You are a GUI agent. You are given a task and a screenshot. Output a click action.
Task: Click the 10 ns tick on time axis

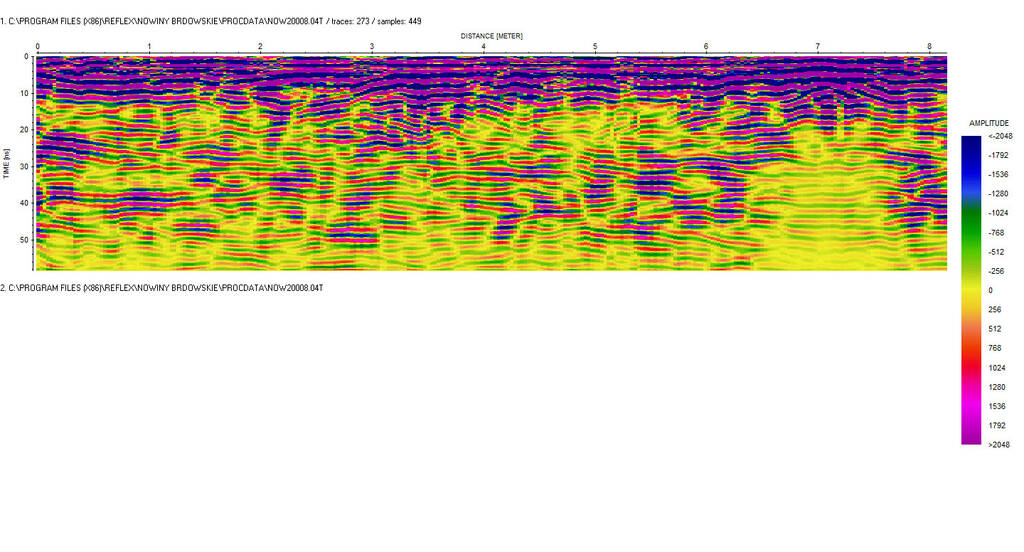pyautogui.click(x=24, y=93)
